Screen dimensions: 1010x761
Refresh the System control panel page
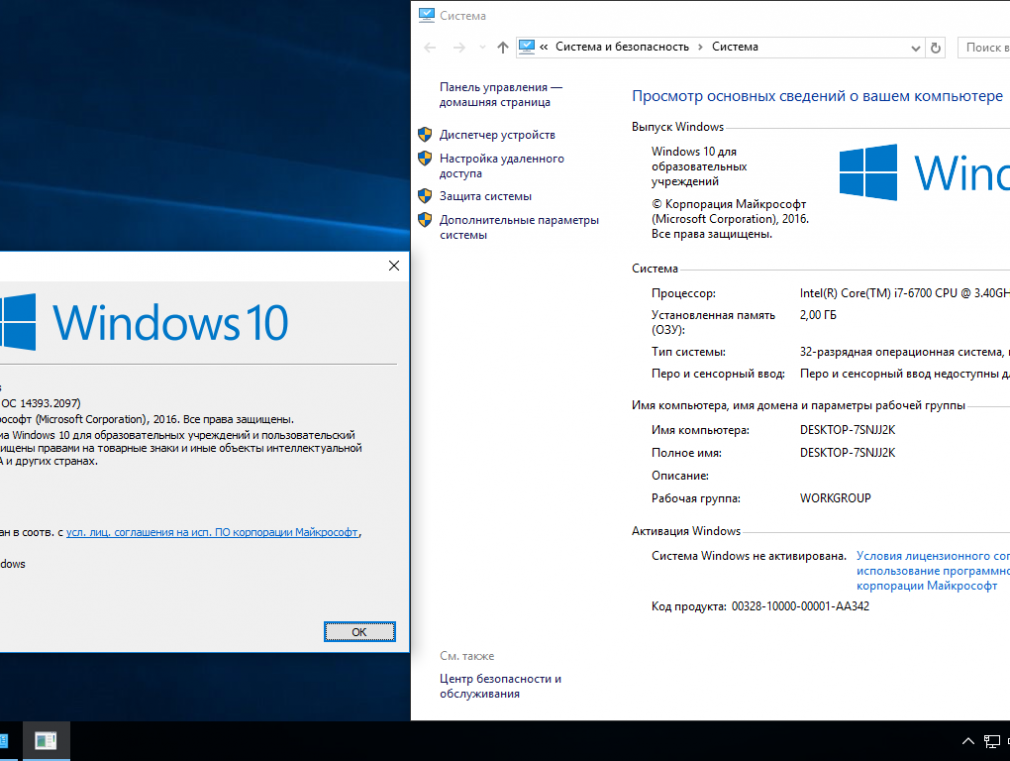935,48
